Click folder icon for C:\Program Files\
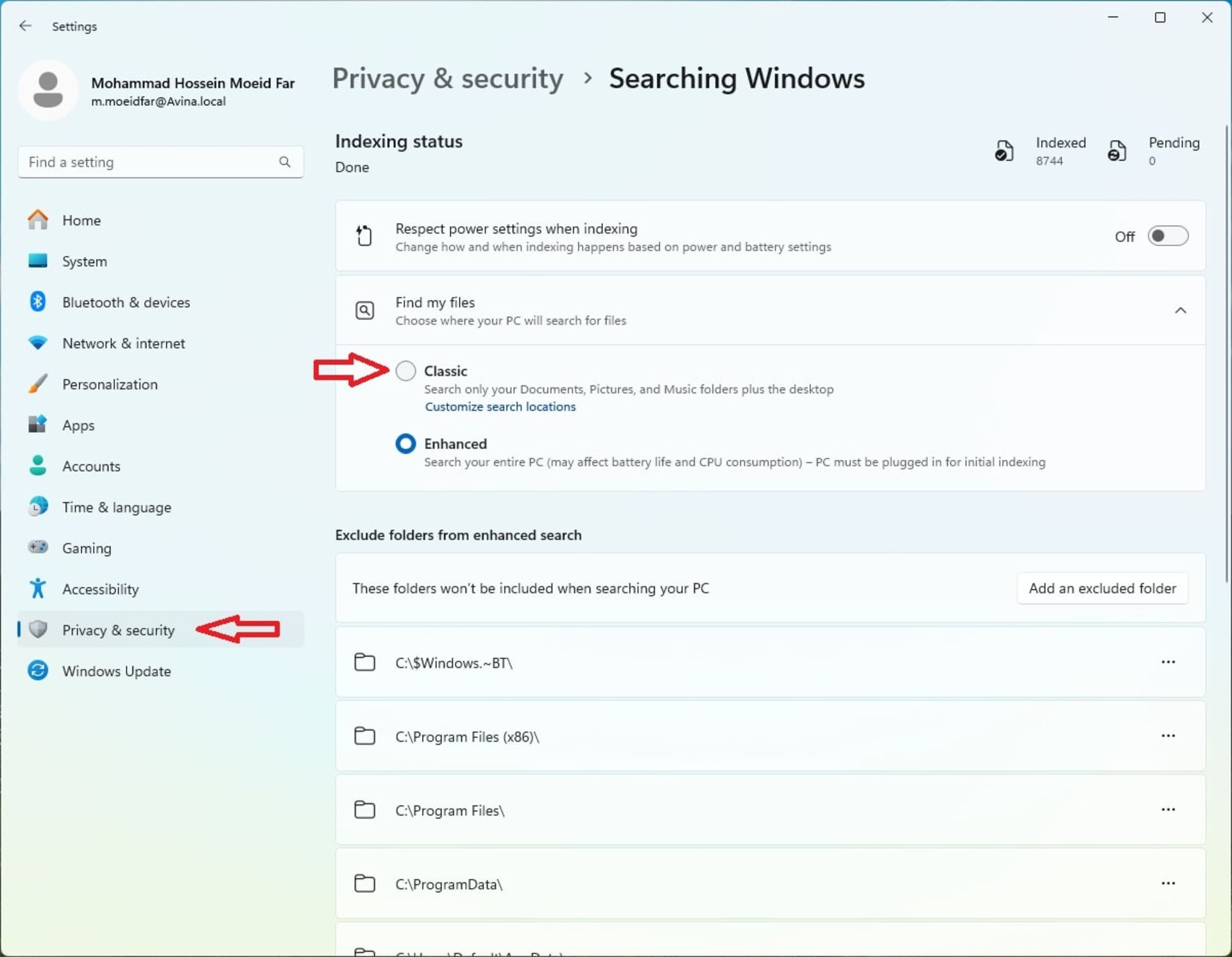This screenshot has height=957, width=1232. (364, 809)
